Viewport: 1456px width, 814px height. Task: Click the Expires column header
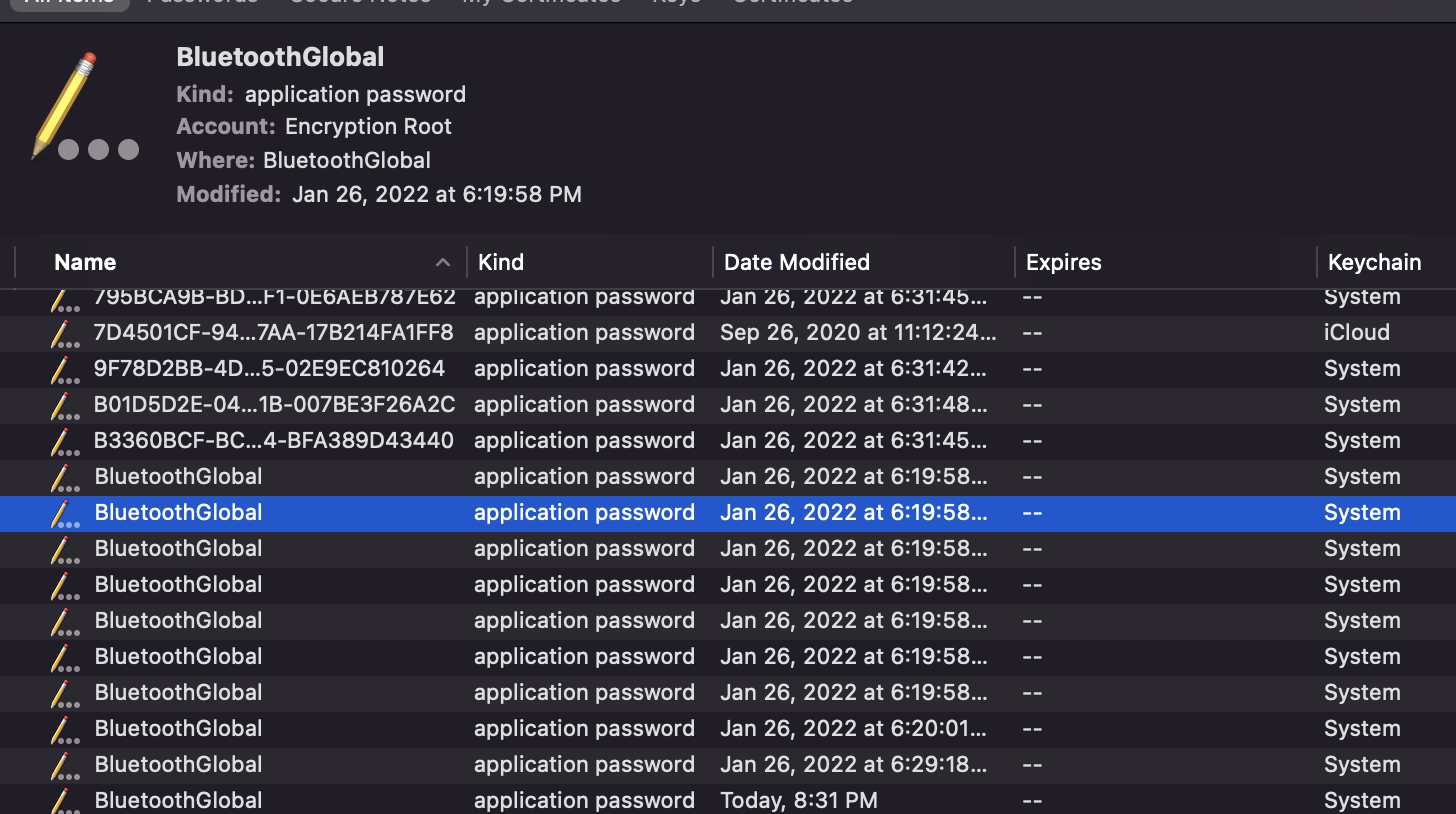[x=1064, y=263]
